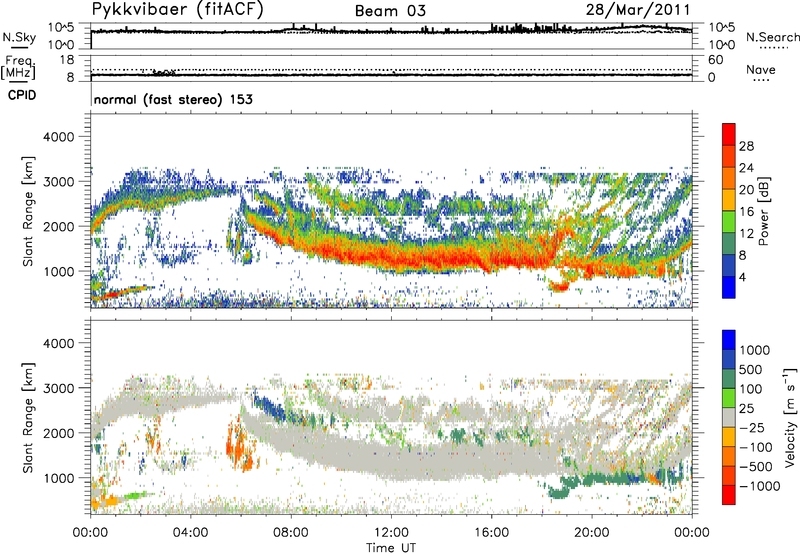Click the Nave legend label
This screenshot has height=554, width=800.
tap(761, 69)
